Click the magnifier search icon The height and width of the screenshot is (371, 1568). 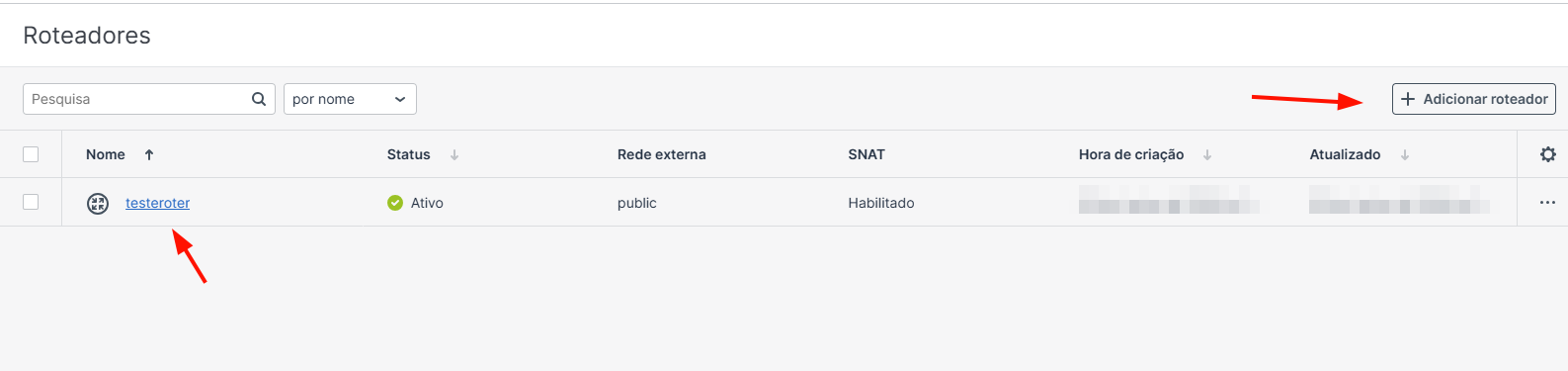(x=258, y=99)
